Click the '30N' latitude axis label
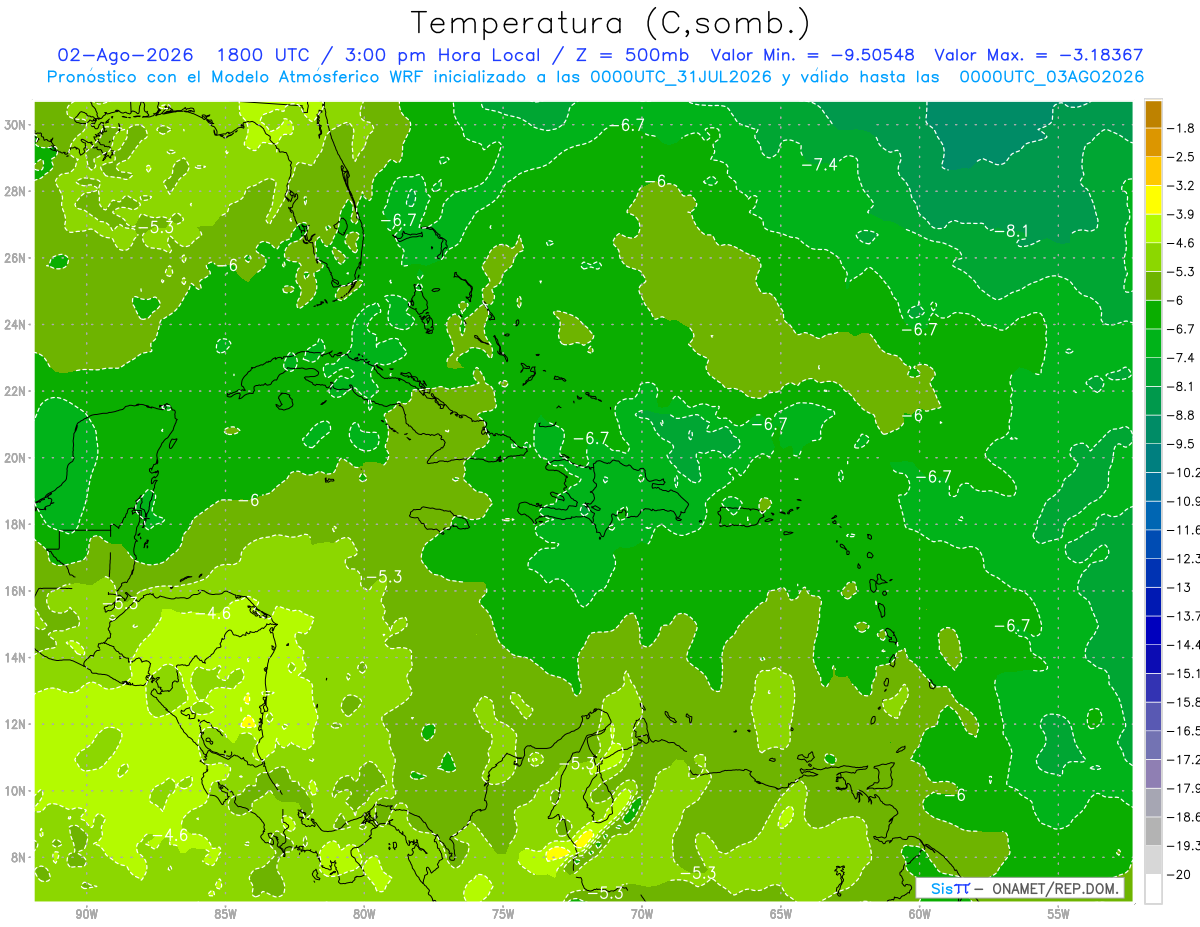The height and width of the screenshot is (927, 1200). (17, 125)
